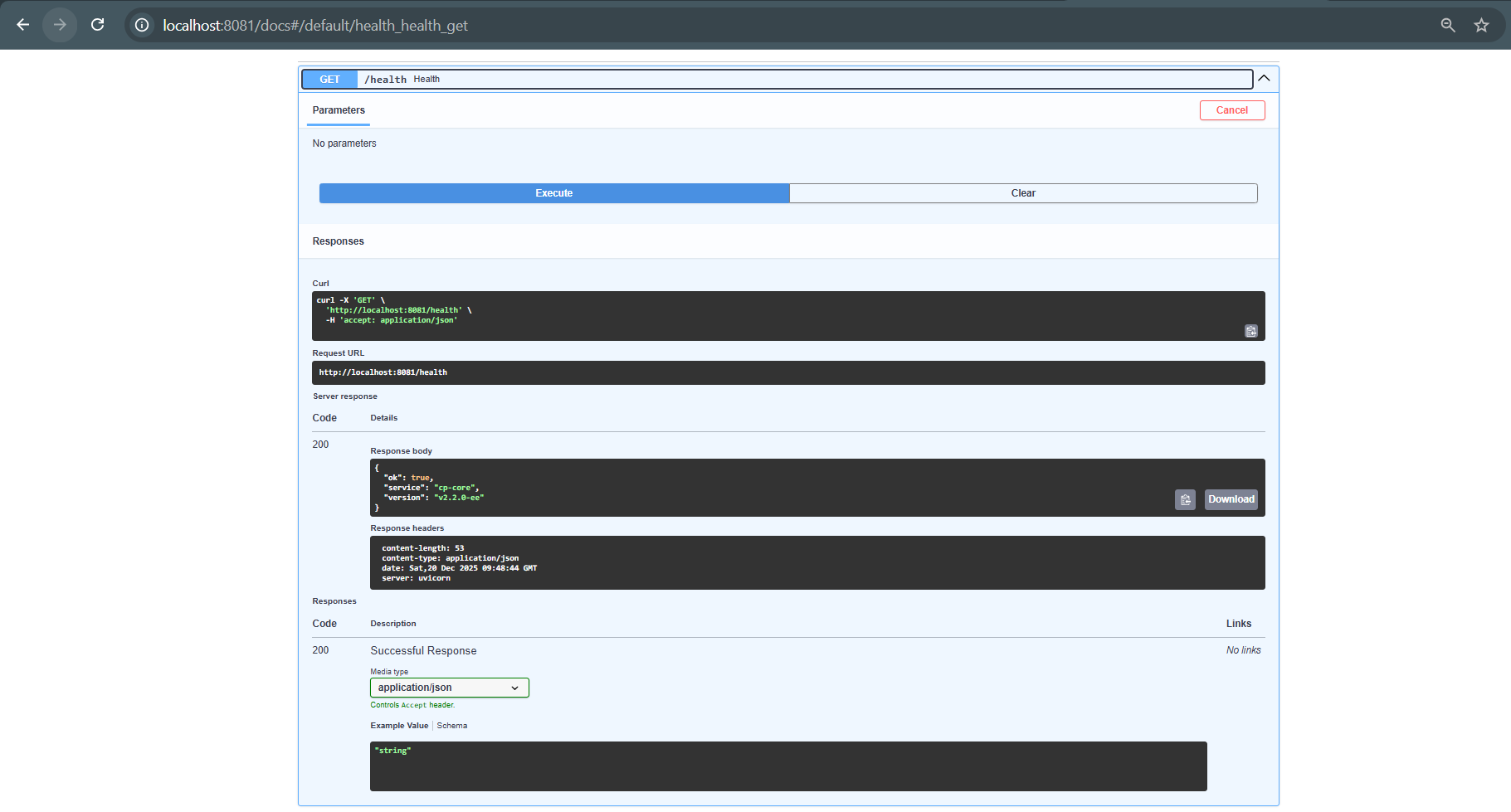Click the browser address bar URL
Screen dimensions: 1511x812
click(315, 25)
